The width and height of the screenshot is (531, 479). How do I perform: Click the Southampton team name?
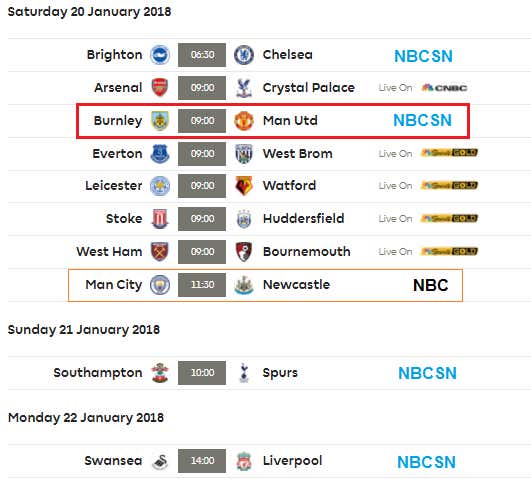click(98, 373)
